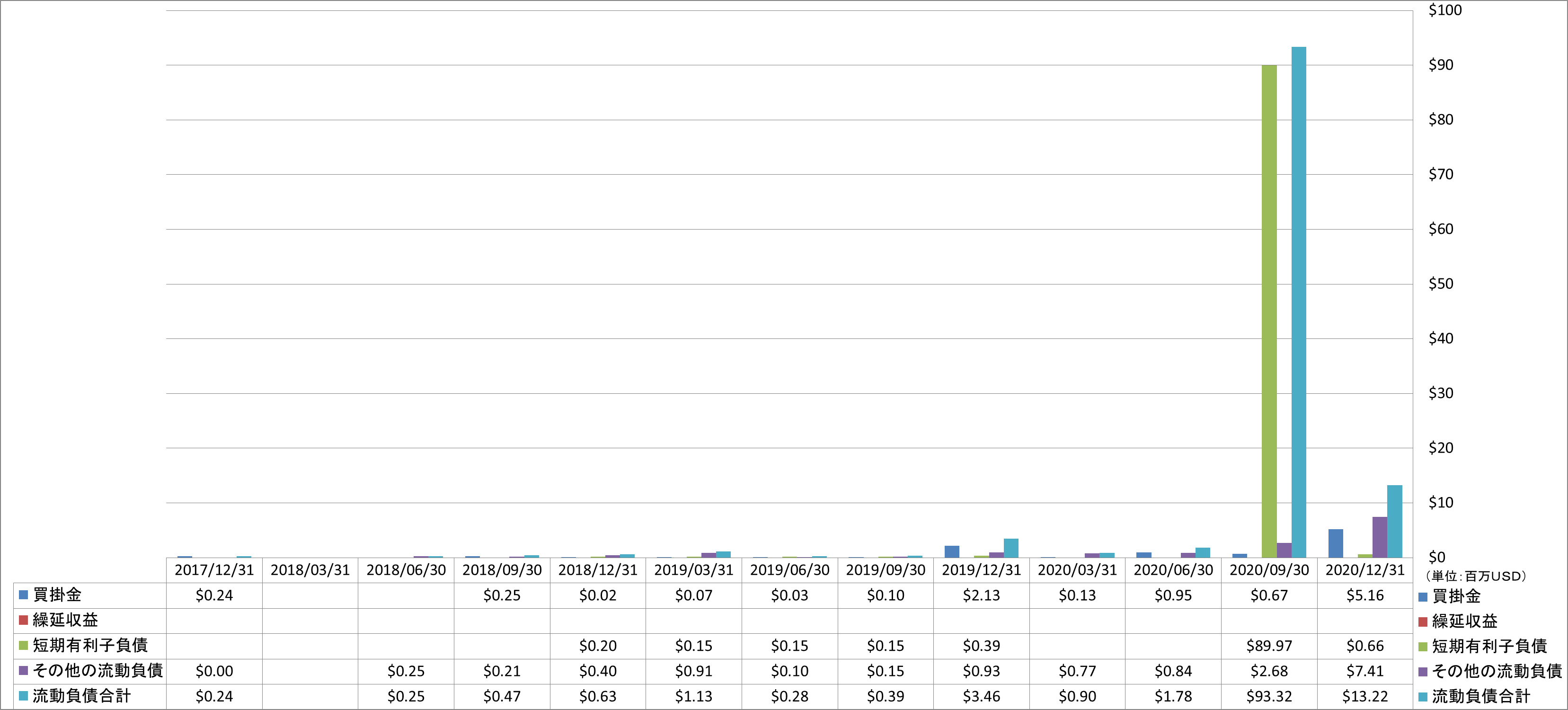1568x710 pixels.
Task: Click the 2020/03/31 date header
Action: click(x=1077, y=570)
